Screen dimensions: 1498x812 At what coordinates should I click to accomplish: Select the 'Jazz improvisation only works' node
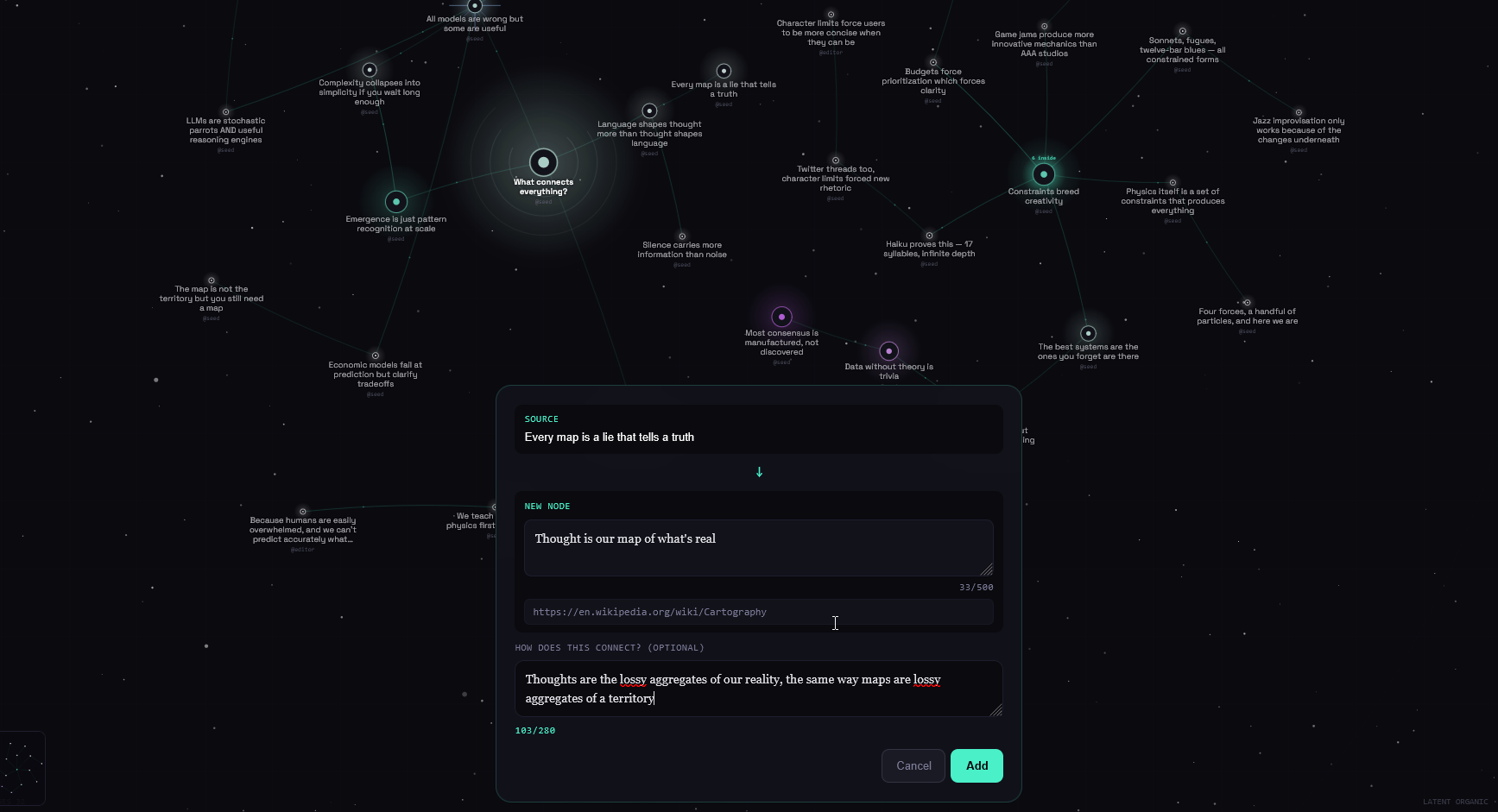[x=1299, y=112]
